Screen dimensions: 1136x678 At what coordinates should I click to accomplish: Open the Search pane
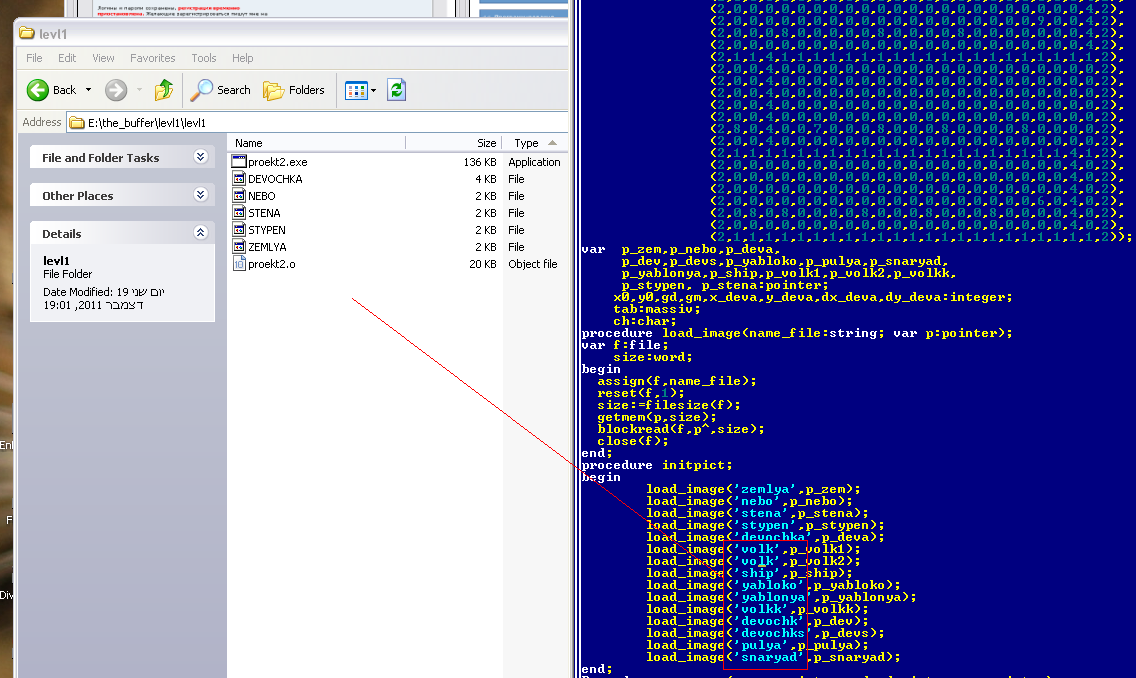221,90
